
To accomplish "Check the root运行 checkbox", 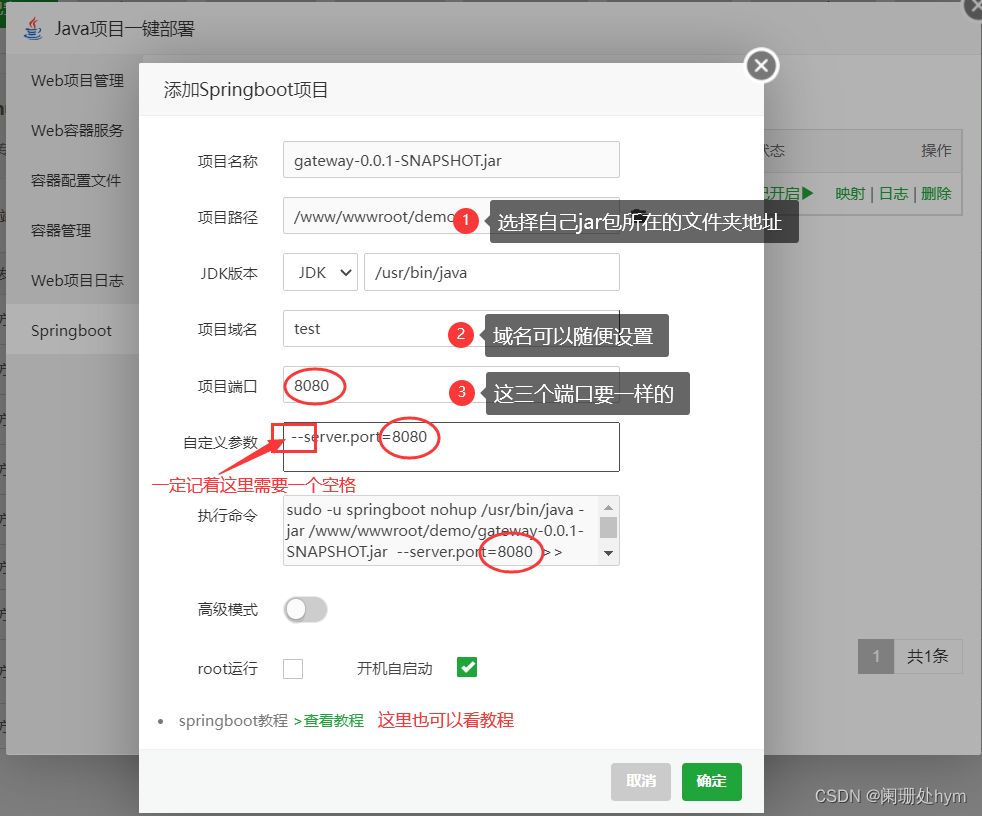I will pos(292,668).
